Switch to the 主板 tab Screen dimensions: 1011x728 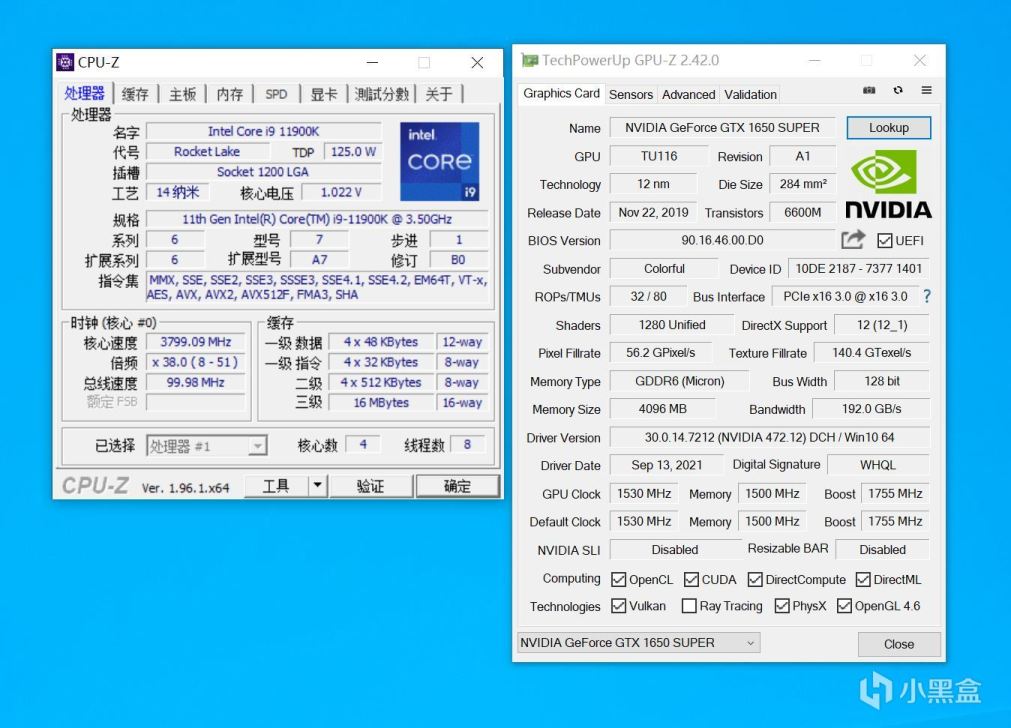tap(182, 94)
